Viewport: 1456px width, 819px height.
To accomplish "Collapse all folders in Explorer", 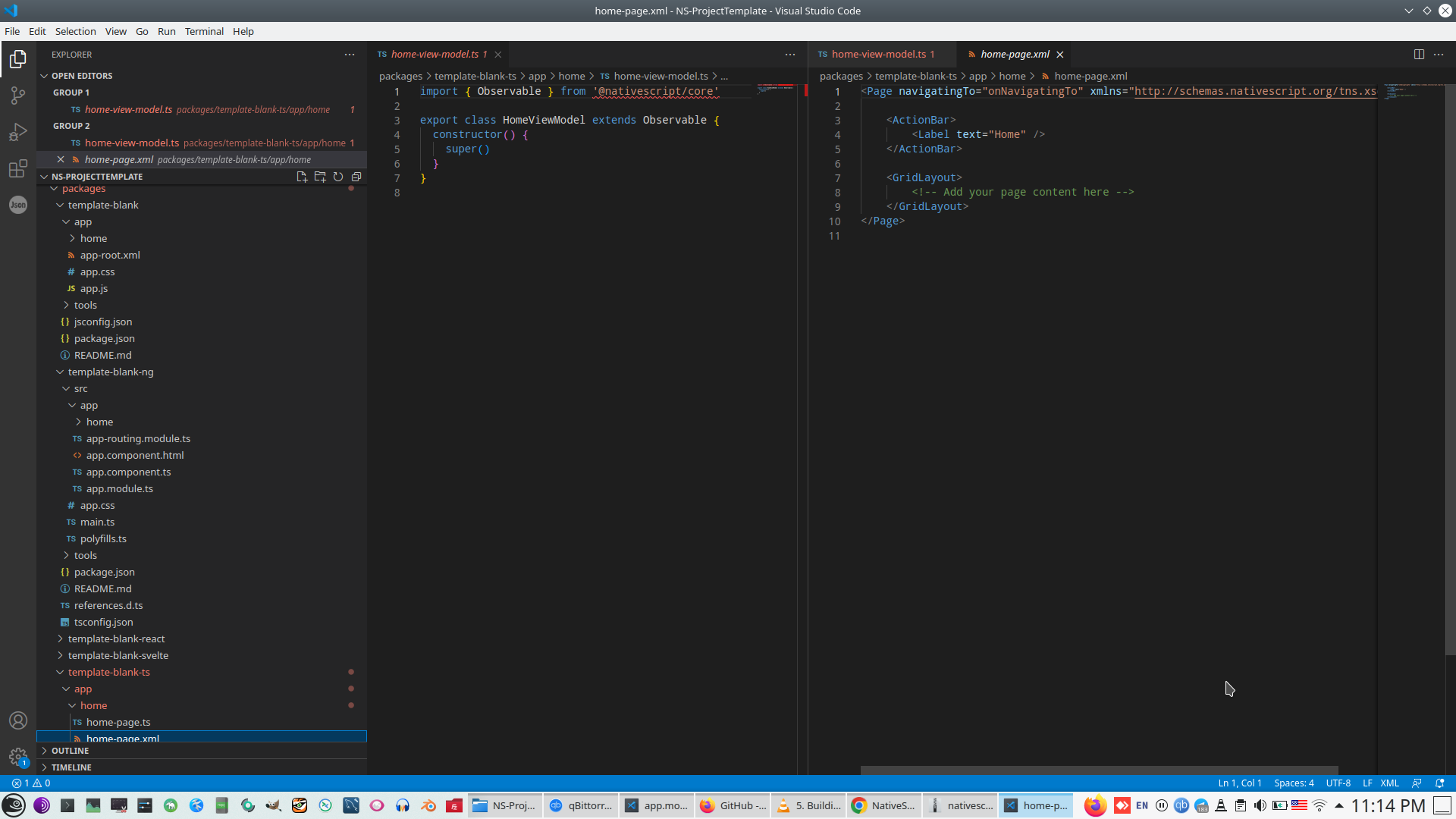I will [x=356, y=177].
